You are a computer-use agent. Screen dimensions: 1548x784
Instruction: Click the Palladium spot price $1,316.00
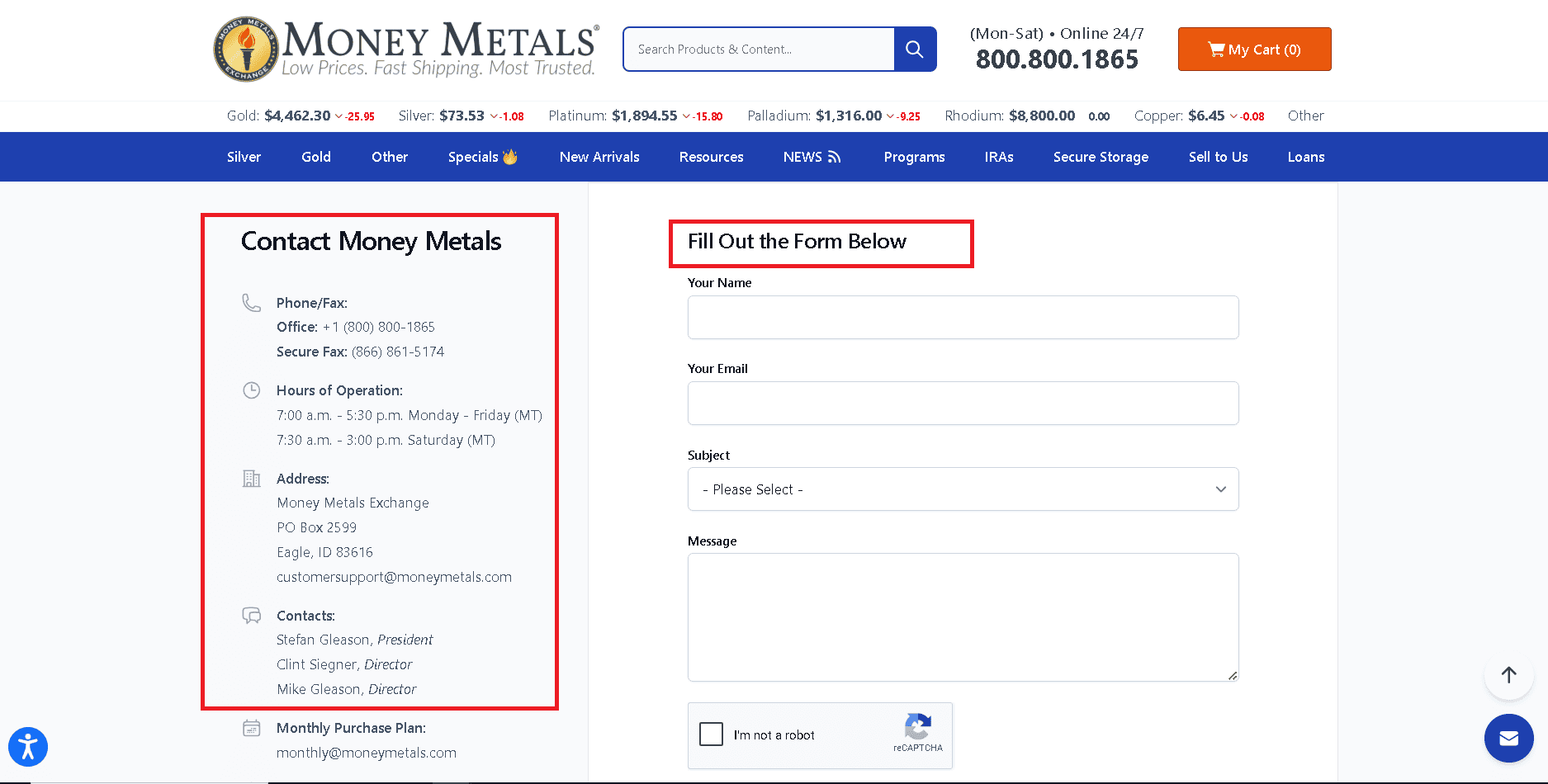[849, 116]
